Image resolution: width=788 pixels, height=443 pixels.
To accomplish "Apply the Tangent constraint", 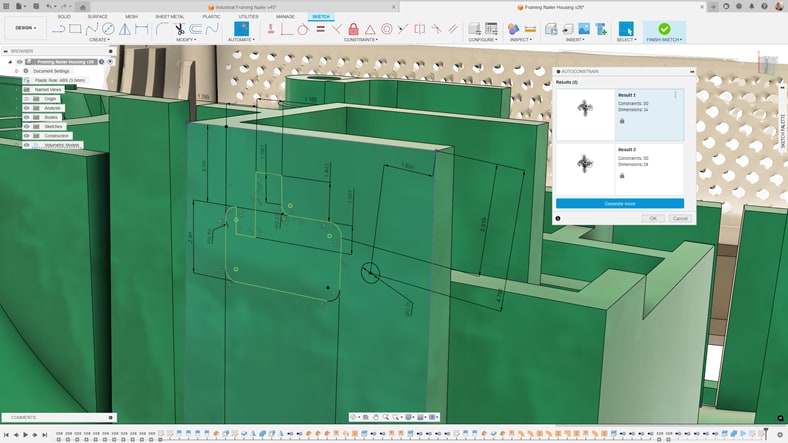I will tap(303, 29).
